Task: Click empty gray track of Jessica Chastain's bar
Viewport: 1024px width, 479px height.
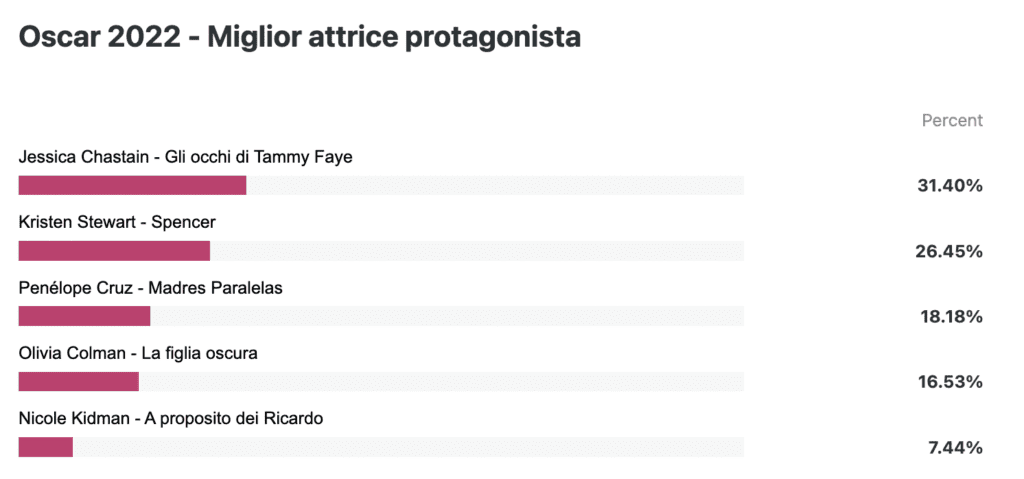Action: tap(495, 186)
